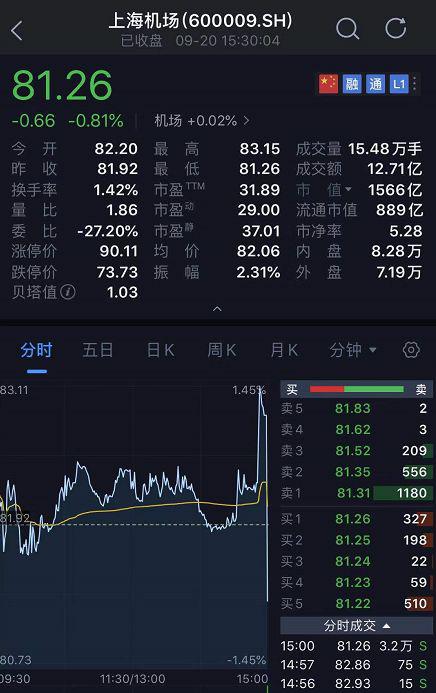Tap the China flag market icon
The image size is (436, 693).
(x=328, y=84)
